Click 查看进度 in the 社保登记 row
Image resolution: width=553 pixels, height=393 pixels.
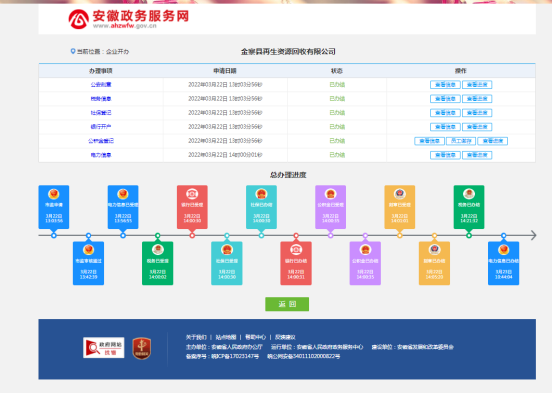click(x=477, y=113)
